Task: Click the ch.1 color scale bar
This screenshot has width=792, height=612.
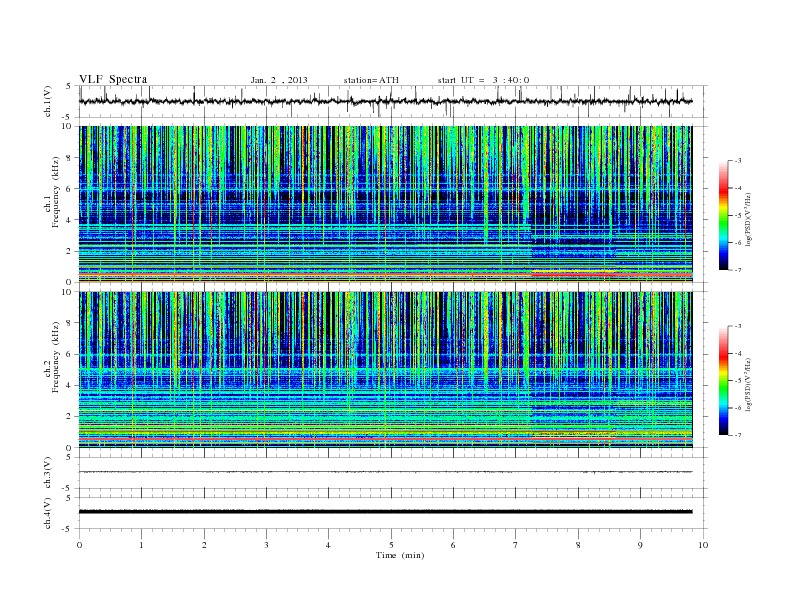Action: coord(723,215)
